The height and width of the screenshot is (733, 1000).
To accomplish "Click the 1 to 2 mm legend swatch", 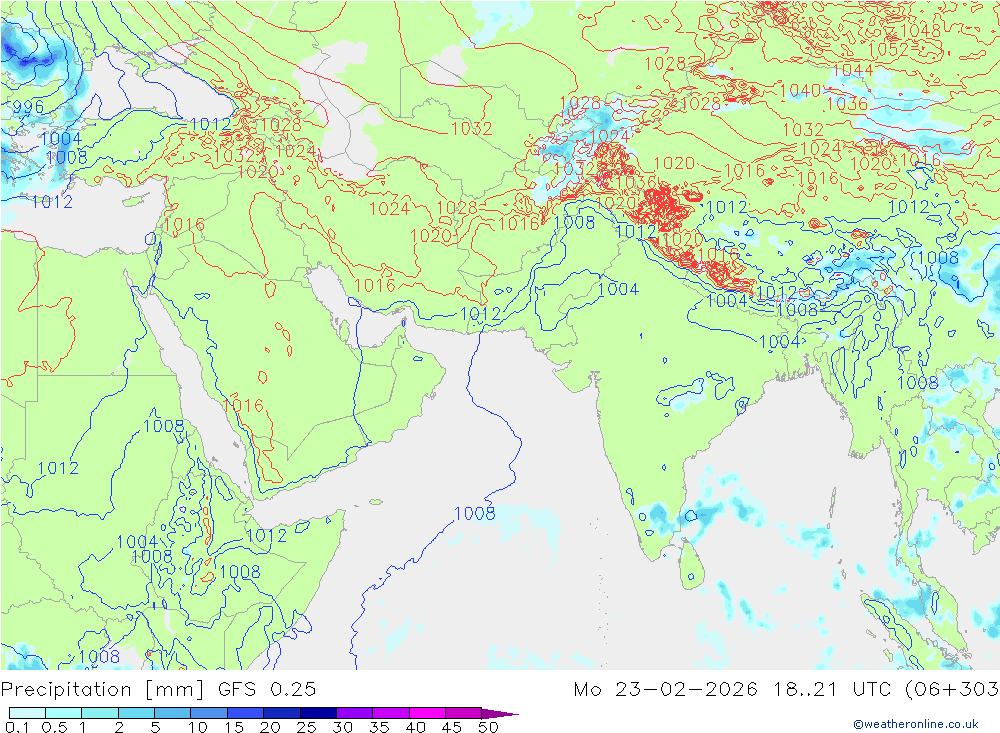I will click(100, 713).
